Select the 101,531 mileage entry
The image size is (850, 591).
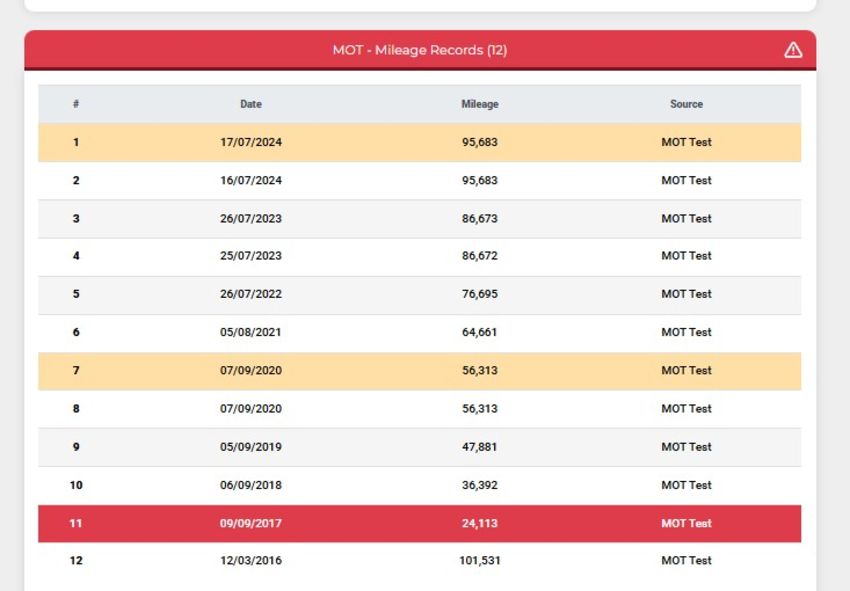tap(480, 561)
